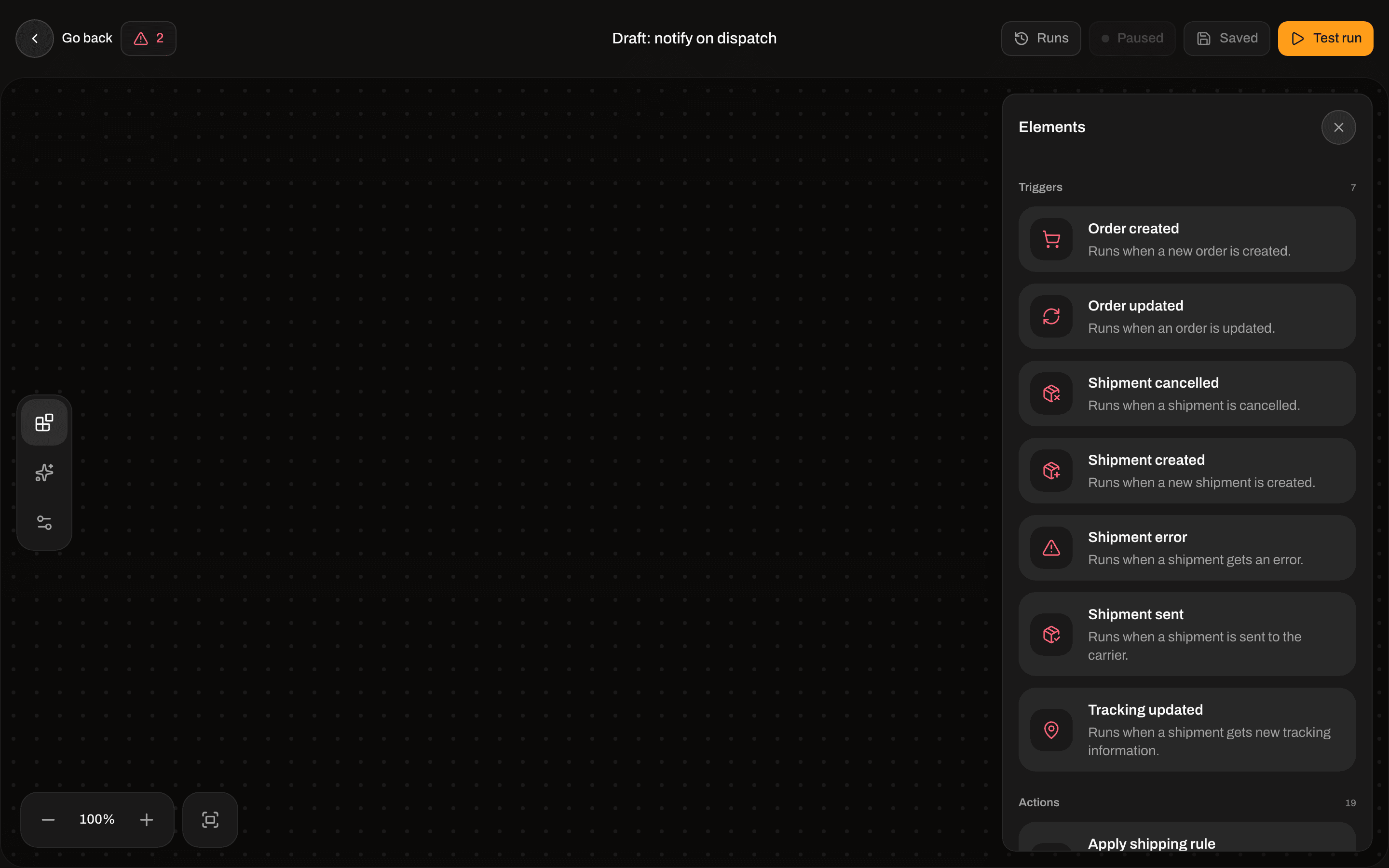Image resolution: width=1389 pixels, height=868 pixels.
Task: Click the Shipment error warning icon
Action: coord(1051,548)
